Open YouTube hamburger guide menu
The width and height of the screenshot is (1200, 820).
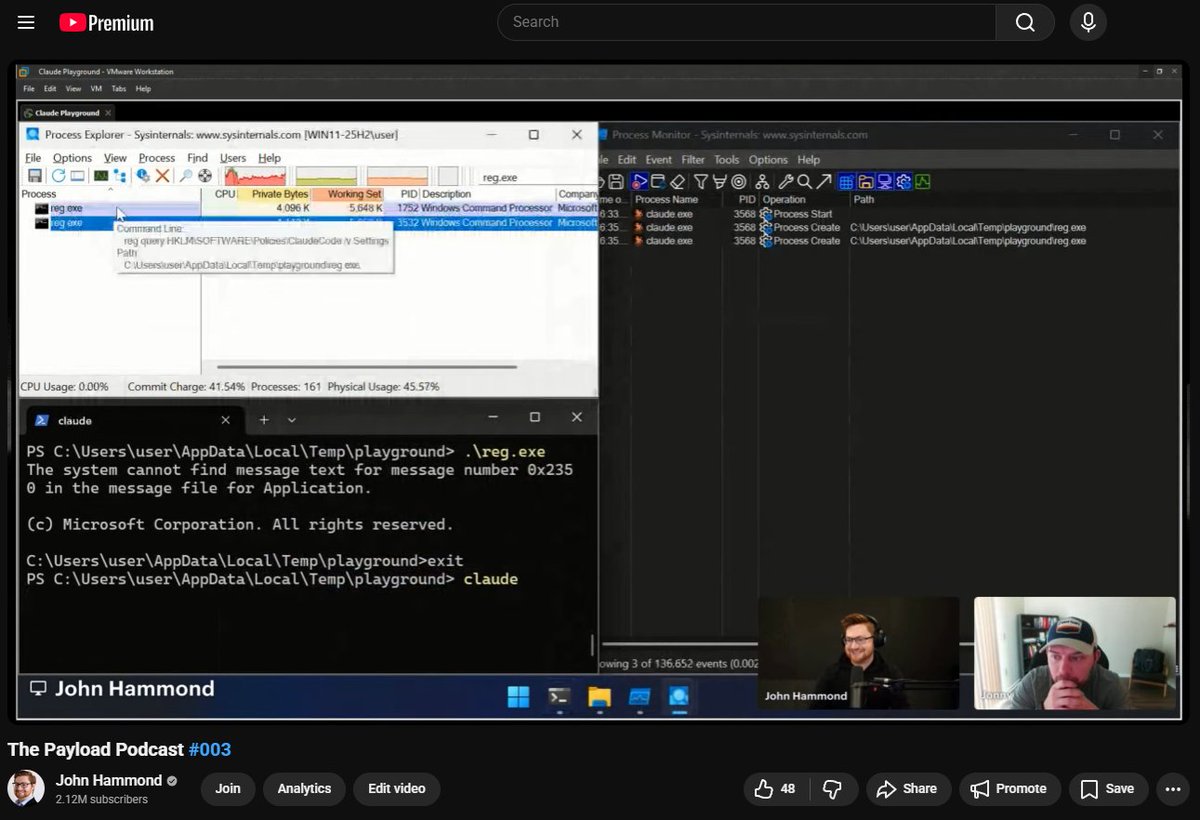click(26, 22)
